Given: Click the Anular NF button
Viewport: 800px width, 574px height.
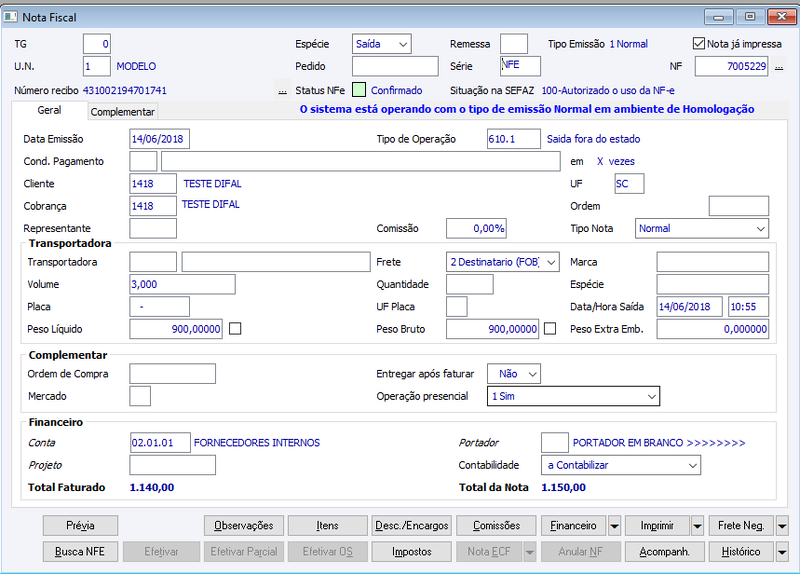Looking at the screenshot, I should point(581,552).
